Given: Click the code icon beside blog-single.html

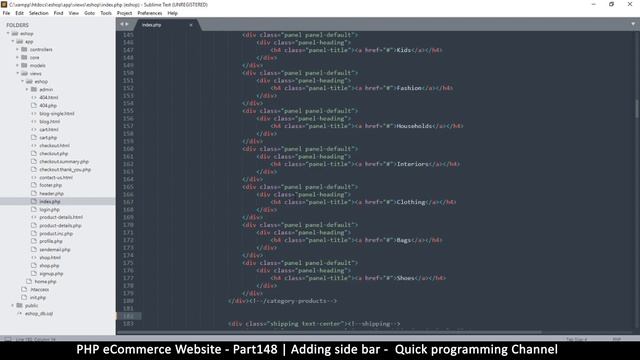Looking at the screenshot, I should click(x=34, y=113).
